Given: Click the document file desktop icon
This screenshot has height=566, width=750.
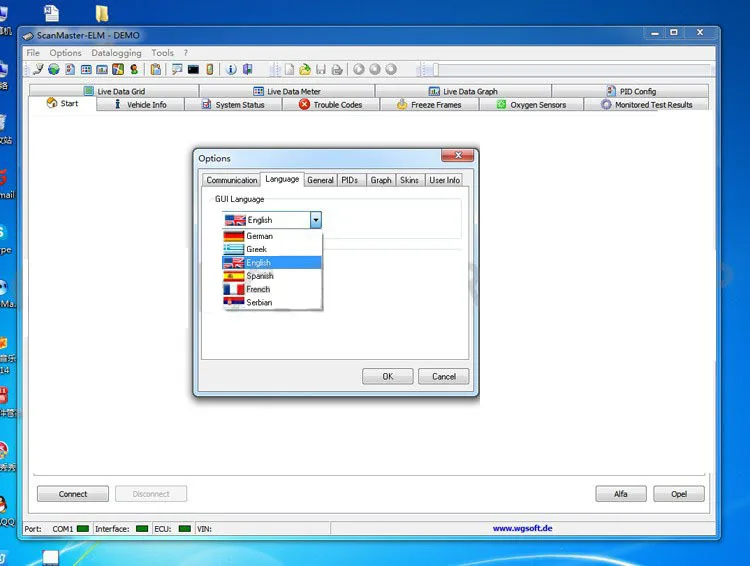Looking at the screenshot, I should point(52,13).
